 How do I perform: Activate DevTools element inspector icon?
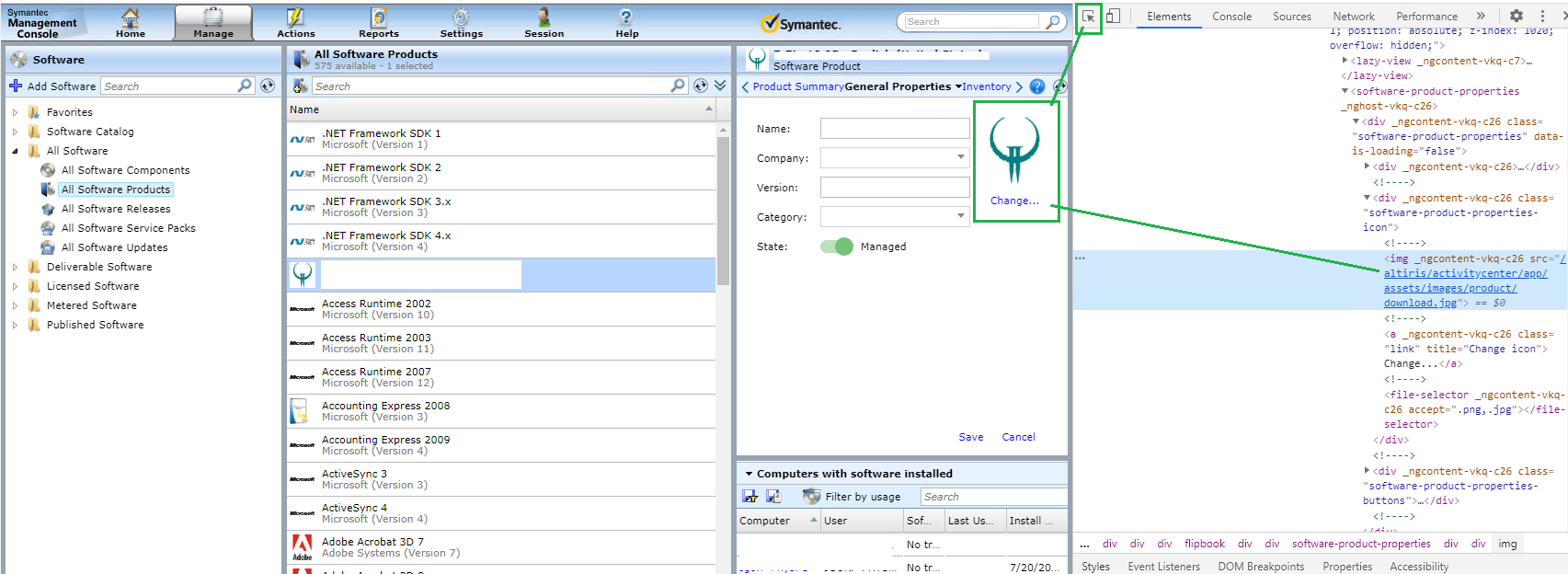click(1089, 17)
